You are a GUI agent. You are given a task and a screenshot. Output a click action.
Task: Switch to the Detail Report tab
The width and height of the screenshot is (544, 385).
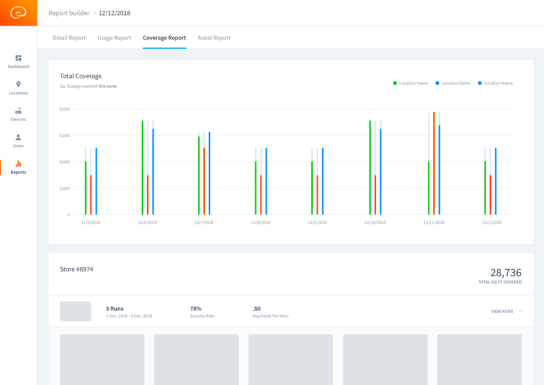point(69,38)
